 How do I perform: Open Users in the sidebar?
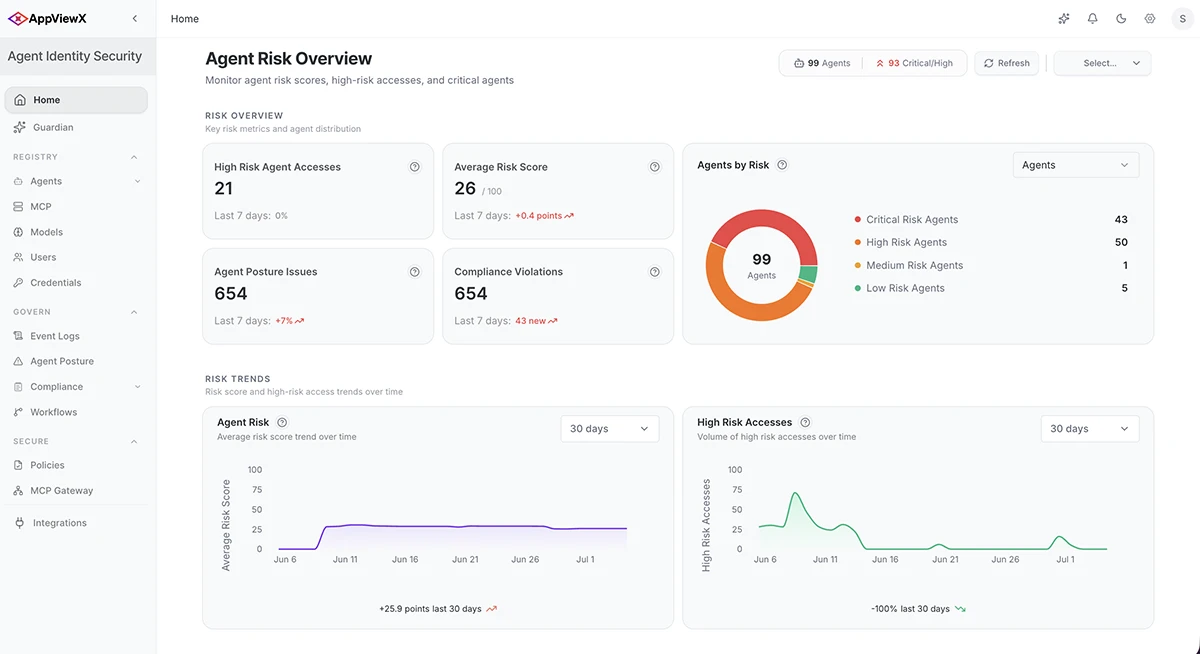pos(76,257)
